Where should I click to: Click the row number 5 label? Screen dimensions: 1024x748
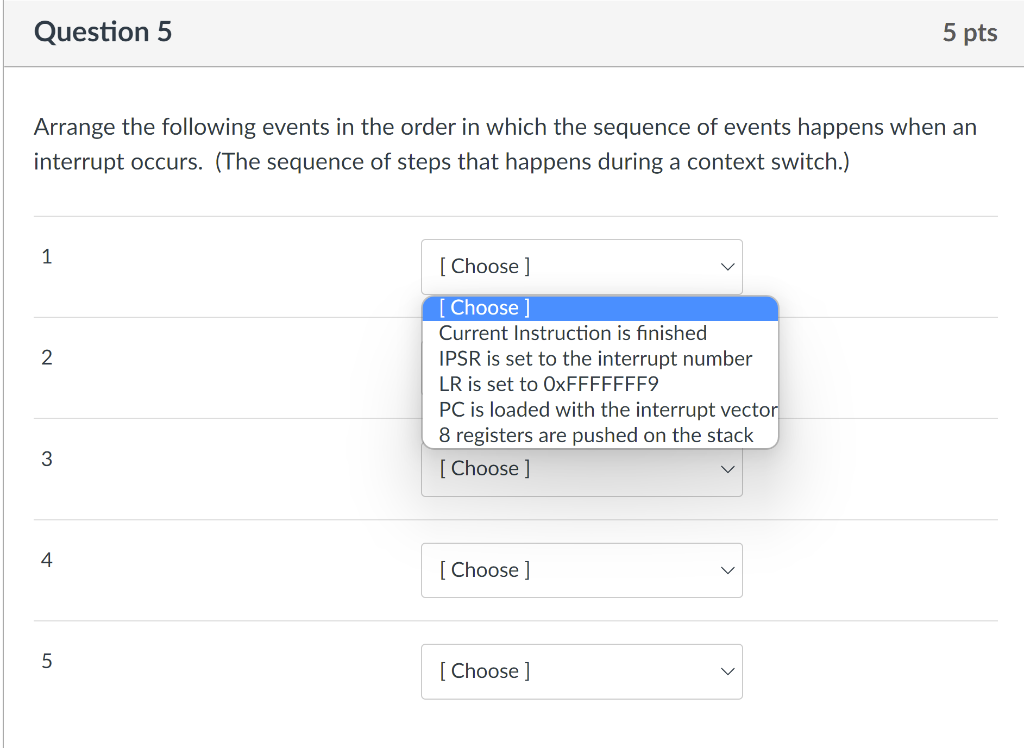coord(46,661)
